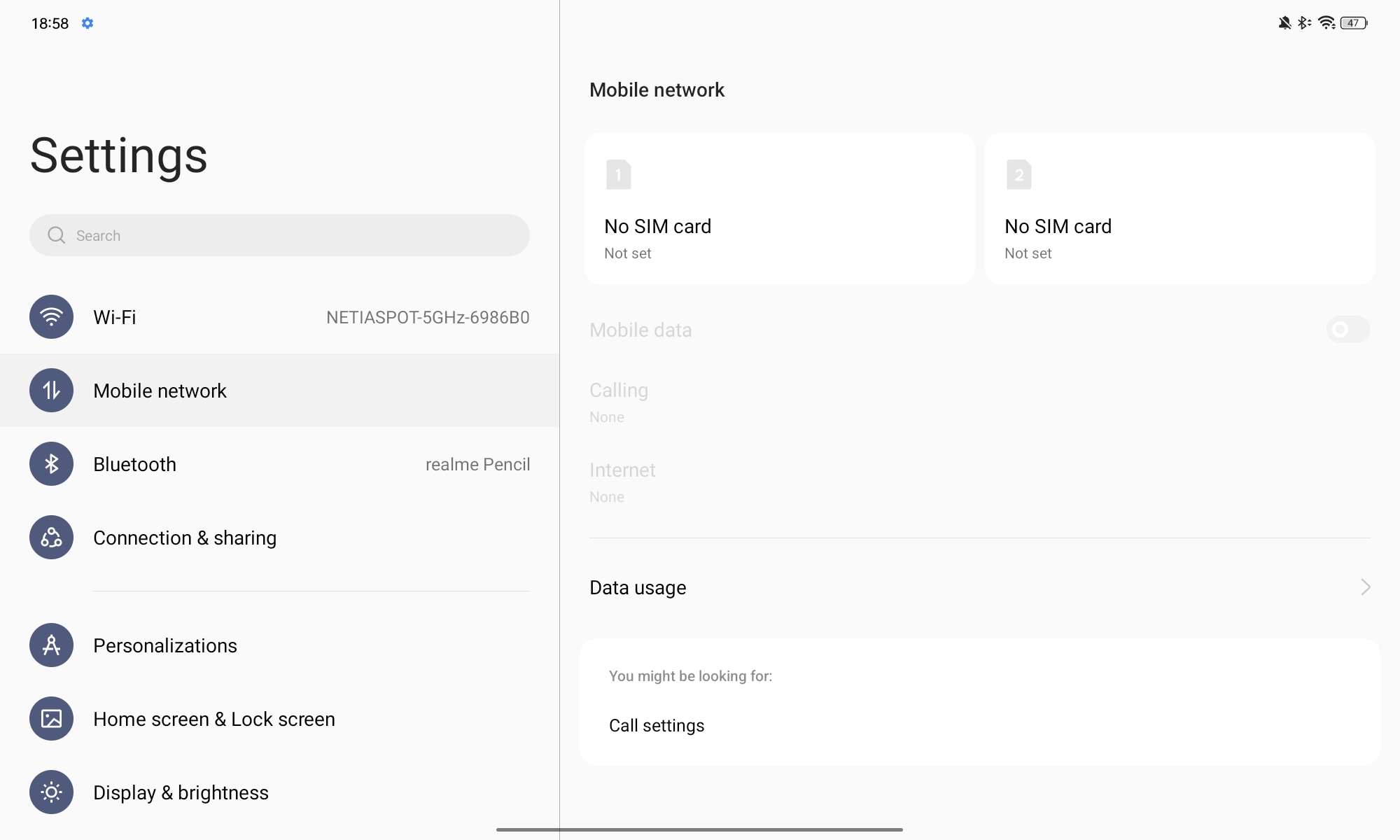Image resolution: width=1400 pixels, height=840 pixels.
Task: Click the Home screen & Lock screen icon
Action: [x=51, y=719]
